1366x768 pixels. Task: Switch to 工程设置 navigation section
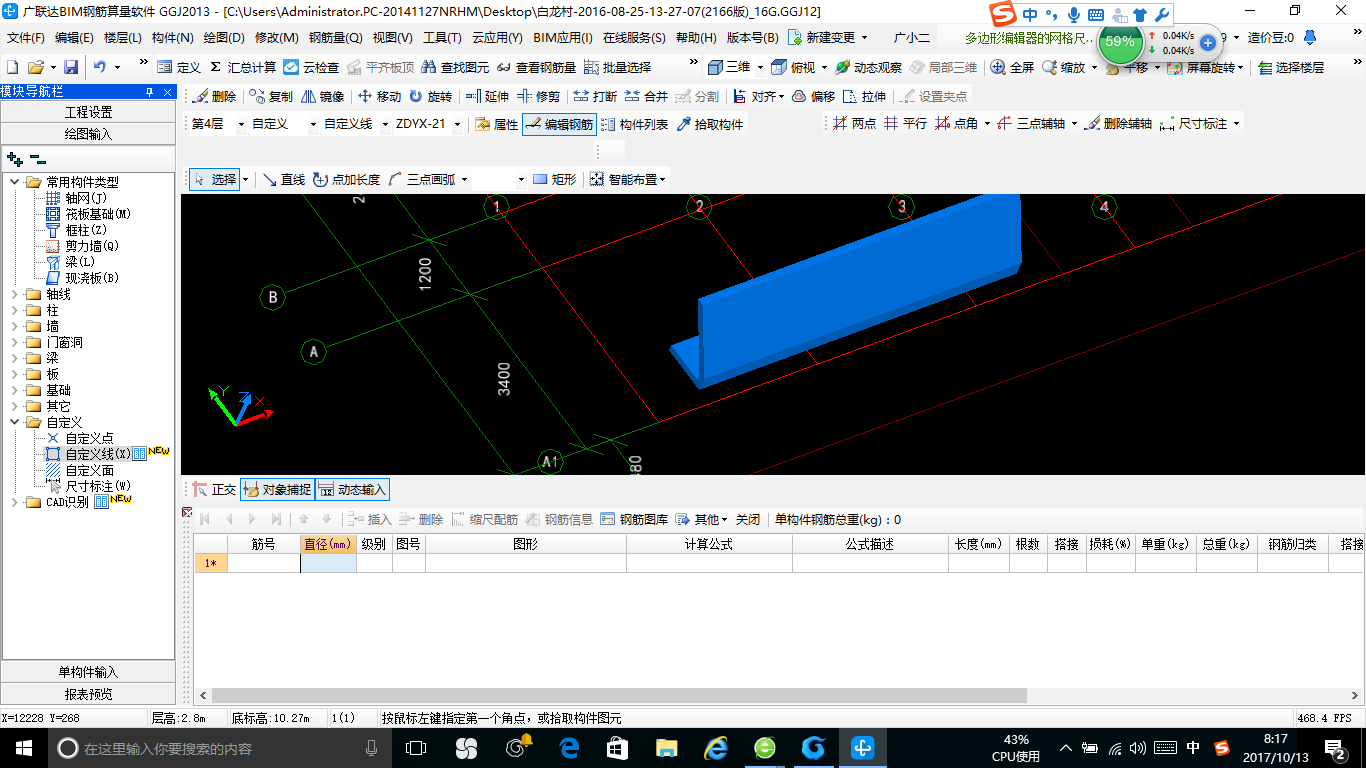click(88, 112)
